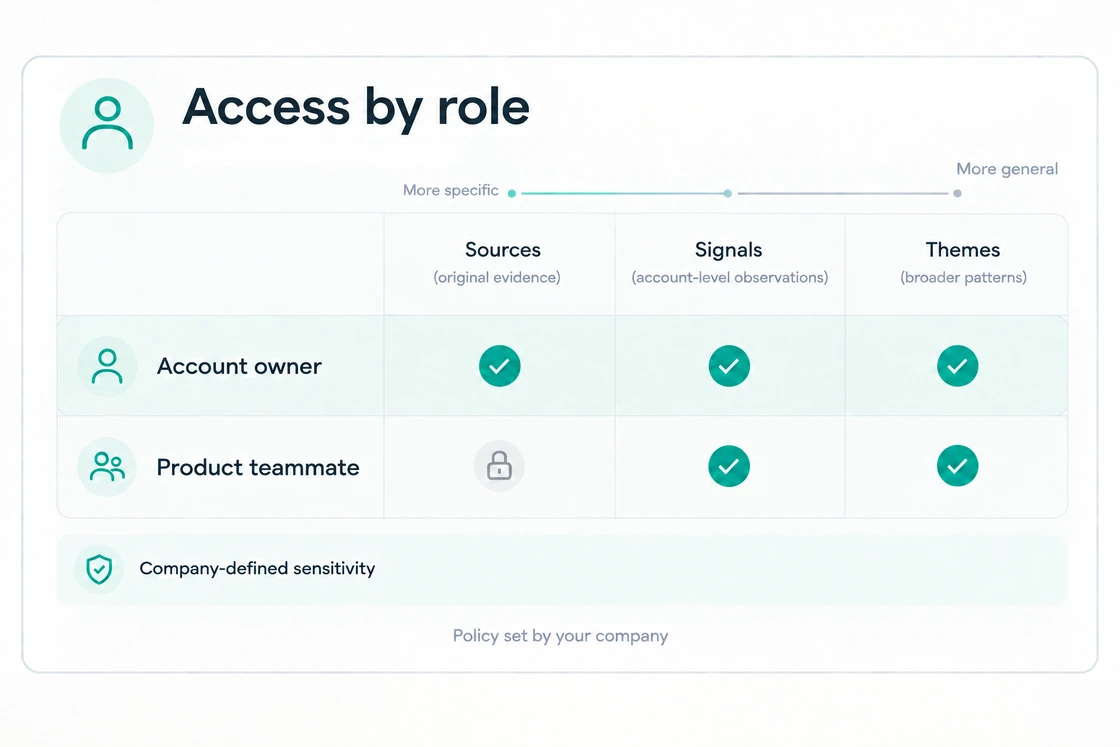Image resolution: width=1120 pixels, height=747 pixels.
Task: Click the More general label
Action: [1007, 169]
